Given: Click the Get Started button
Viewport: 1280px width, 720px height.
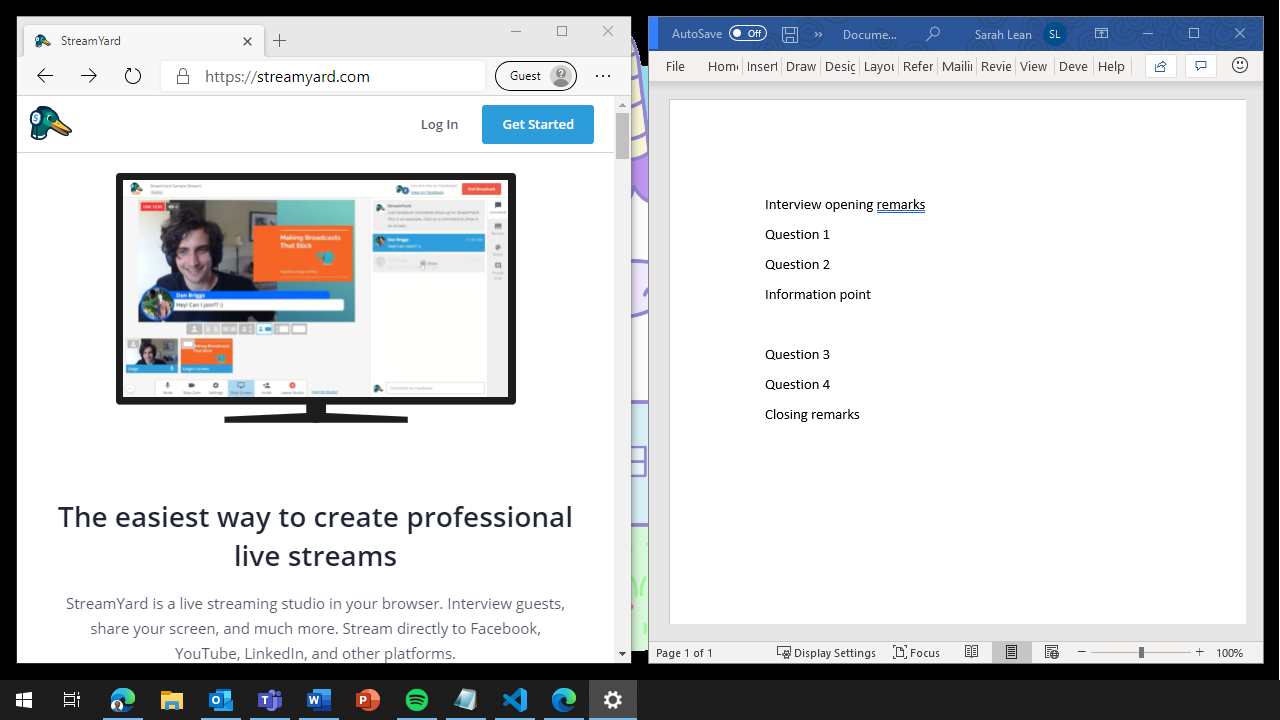Looking at the screenshot, I should coord(538,124).
